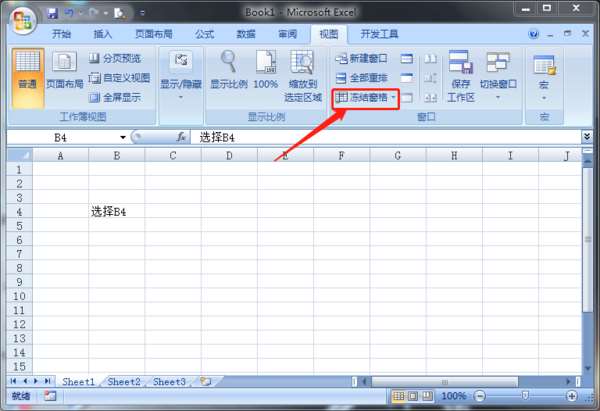Click the synchronous scrolling icon
The height and width of the screenshot is (411, 600).
[430, 78]
